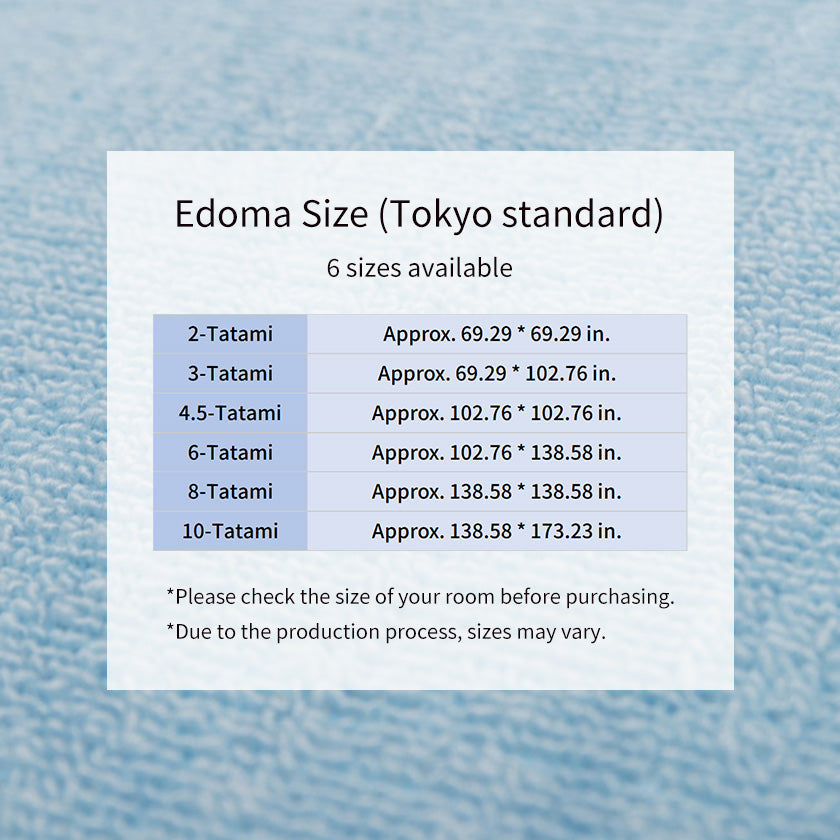Choose the "Approx. 102.76 * 138.58 in." dimensions
Screen dimensions: 840x840
click(496, 452)
